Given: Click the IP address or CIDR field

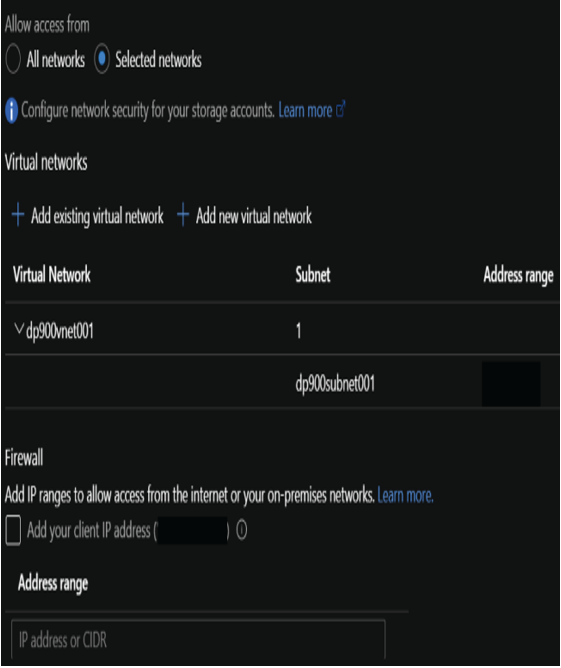Looking at the screenshot, I should point(198,640).
